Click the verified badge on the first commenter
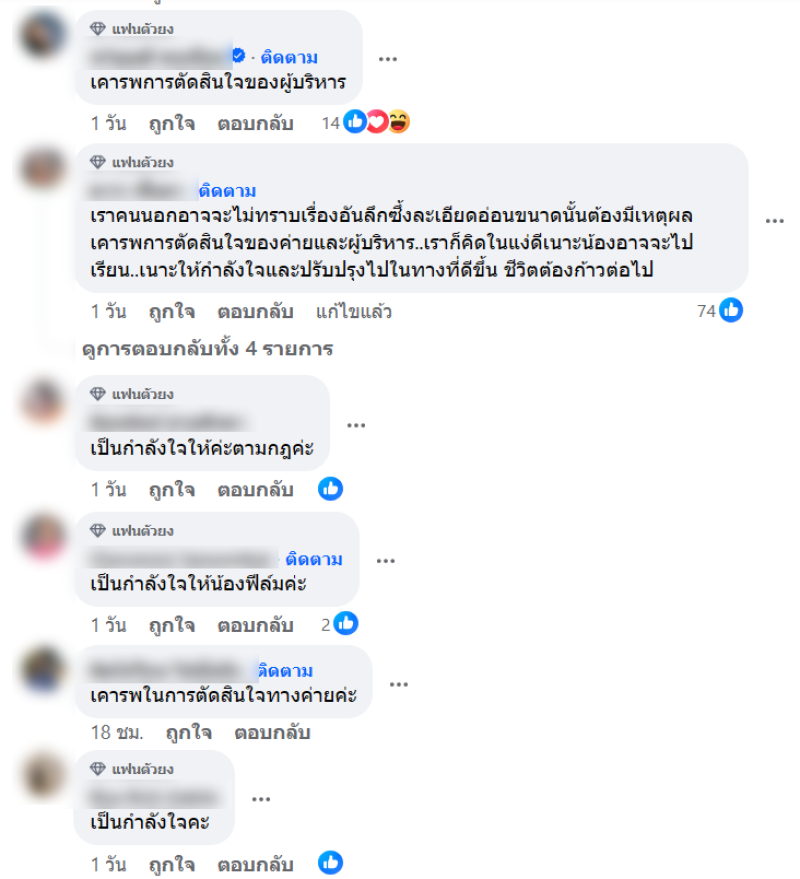The image size is (800, 879). tap(239, 55)
